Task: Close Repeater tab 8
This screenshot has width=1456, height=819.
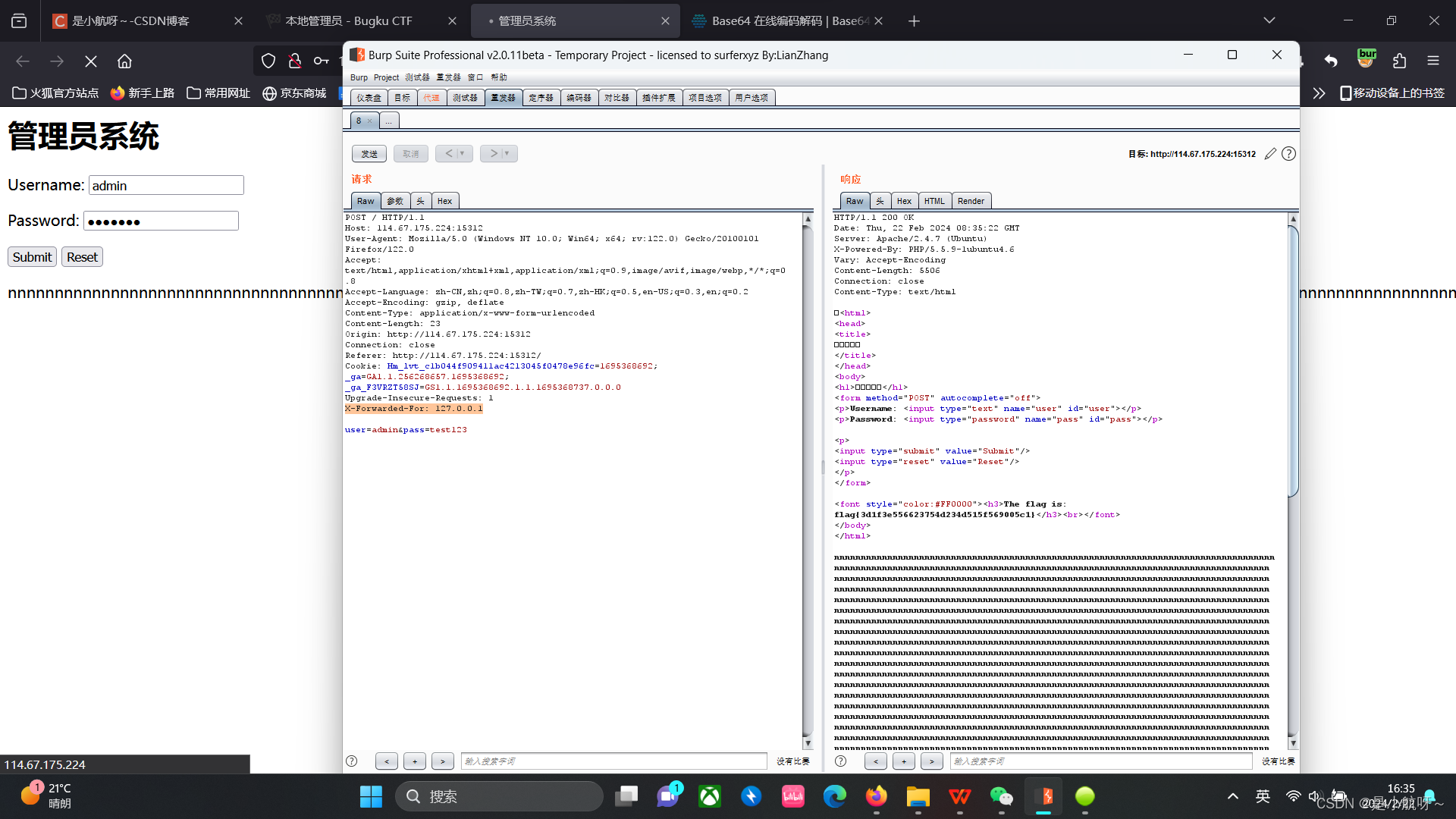Action: click(x=369, y=121)
